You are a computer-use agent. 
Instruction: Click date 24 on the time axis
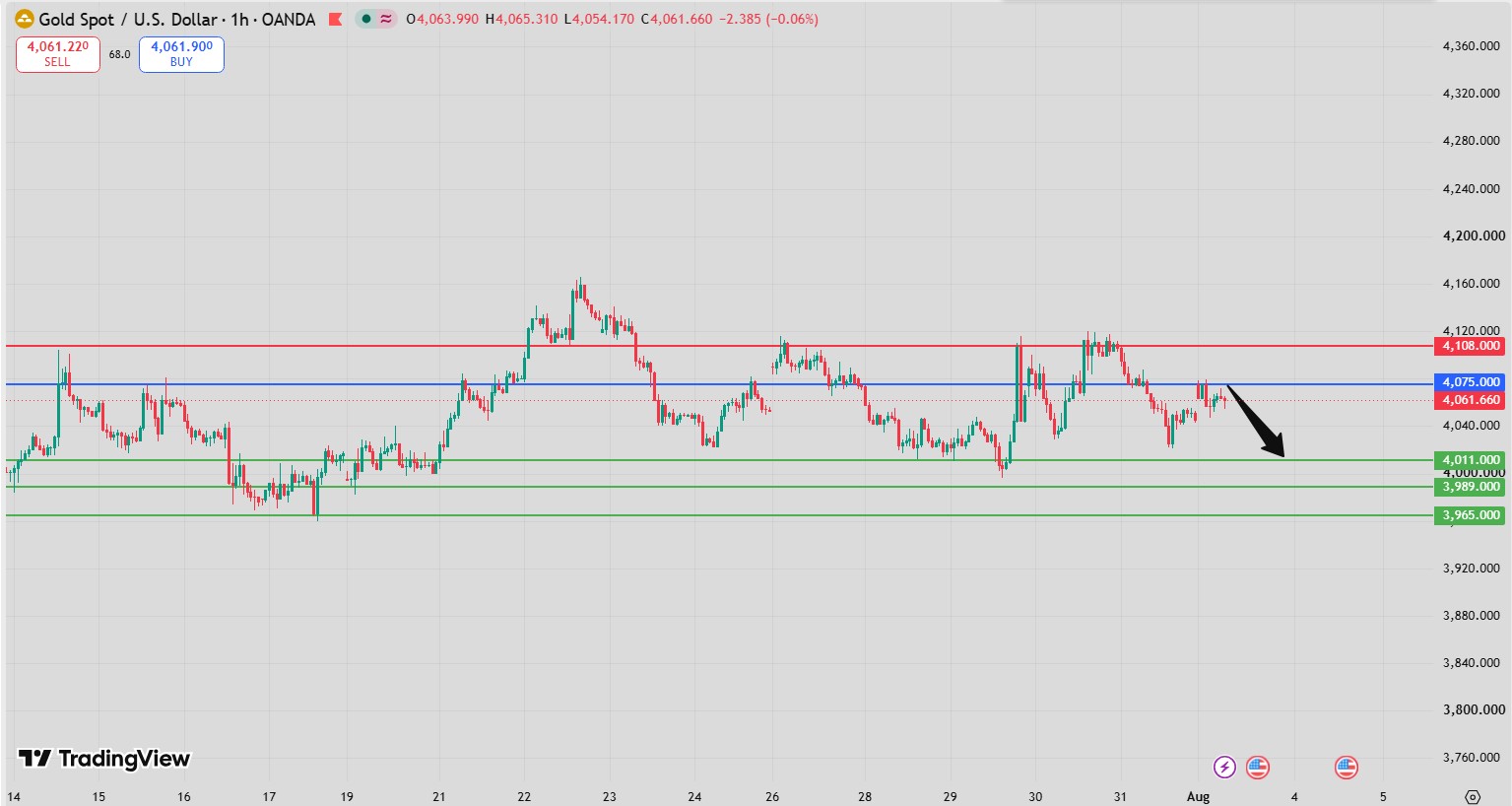694,796
